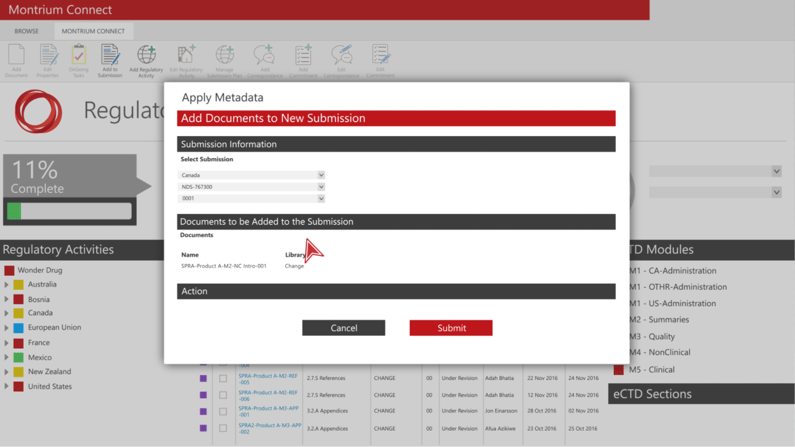Click purple marker on SPRA2-Product A-M3-APP-002 row

pos(203,428)
